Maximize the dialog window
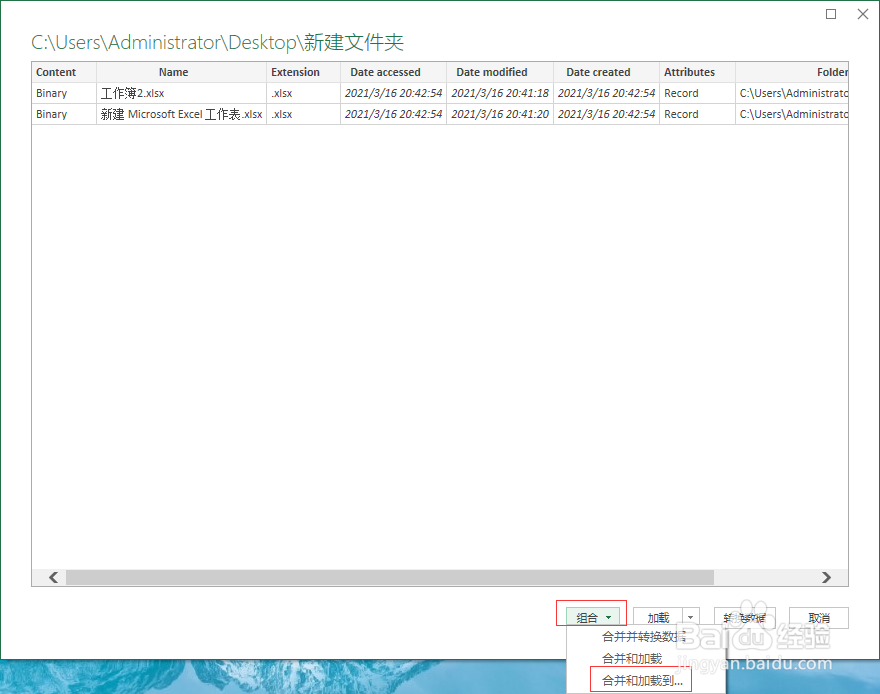The height and width of the screenshot is (694, 880). point(831,14)
